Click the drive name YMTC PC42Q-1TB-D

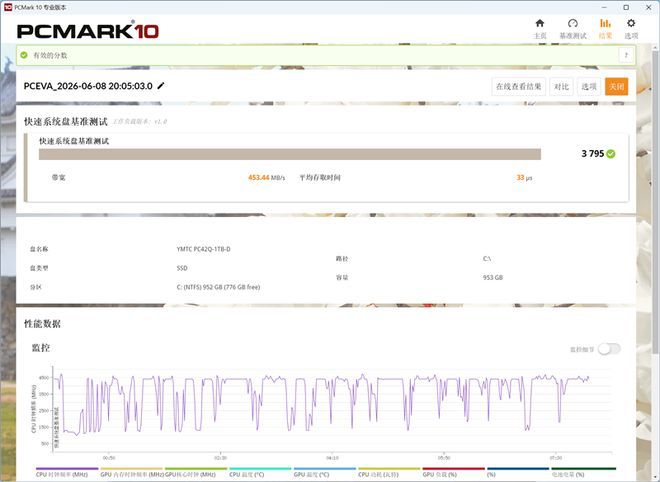[203, 249]
